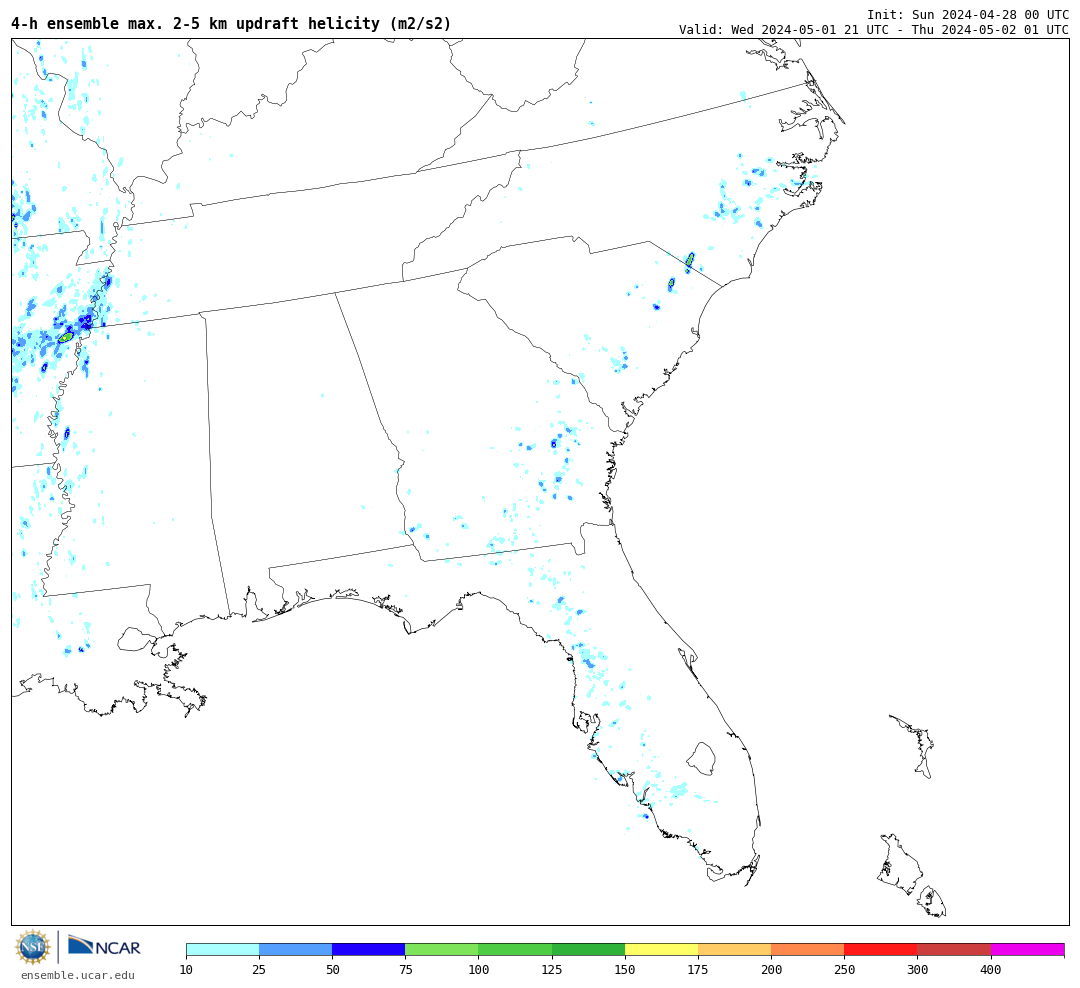
Task: Select the dark green 125–150 colorbar segment
Action: point(588,949)
